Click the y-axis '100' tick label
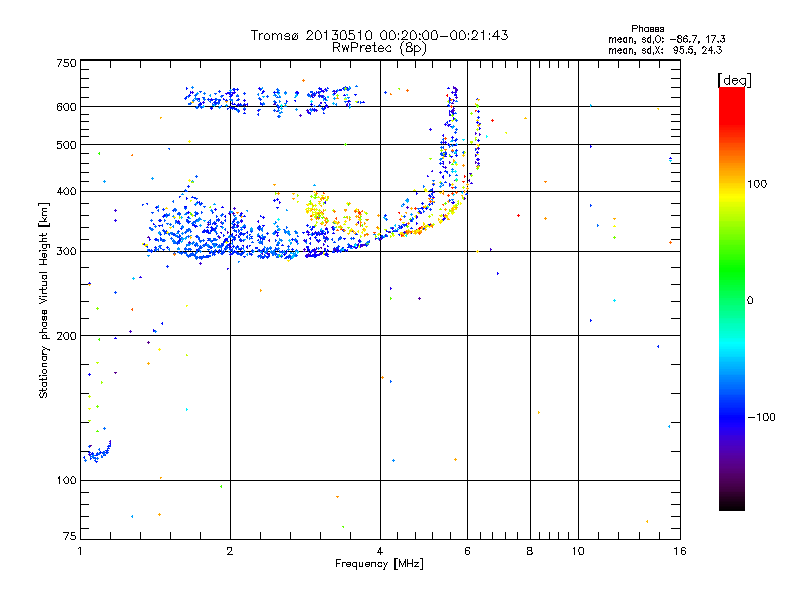The image size is (800, 600). [x=66, y=481]
